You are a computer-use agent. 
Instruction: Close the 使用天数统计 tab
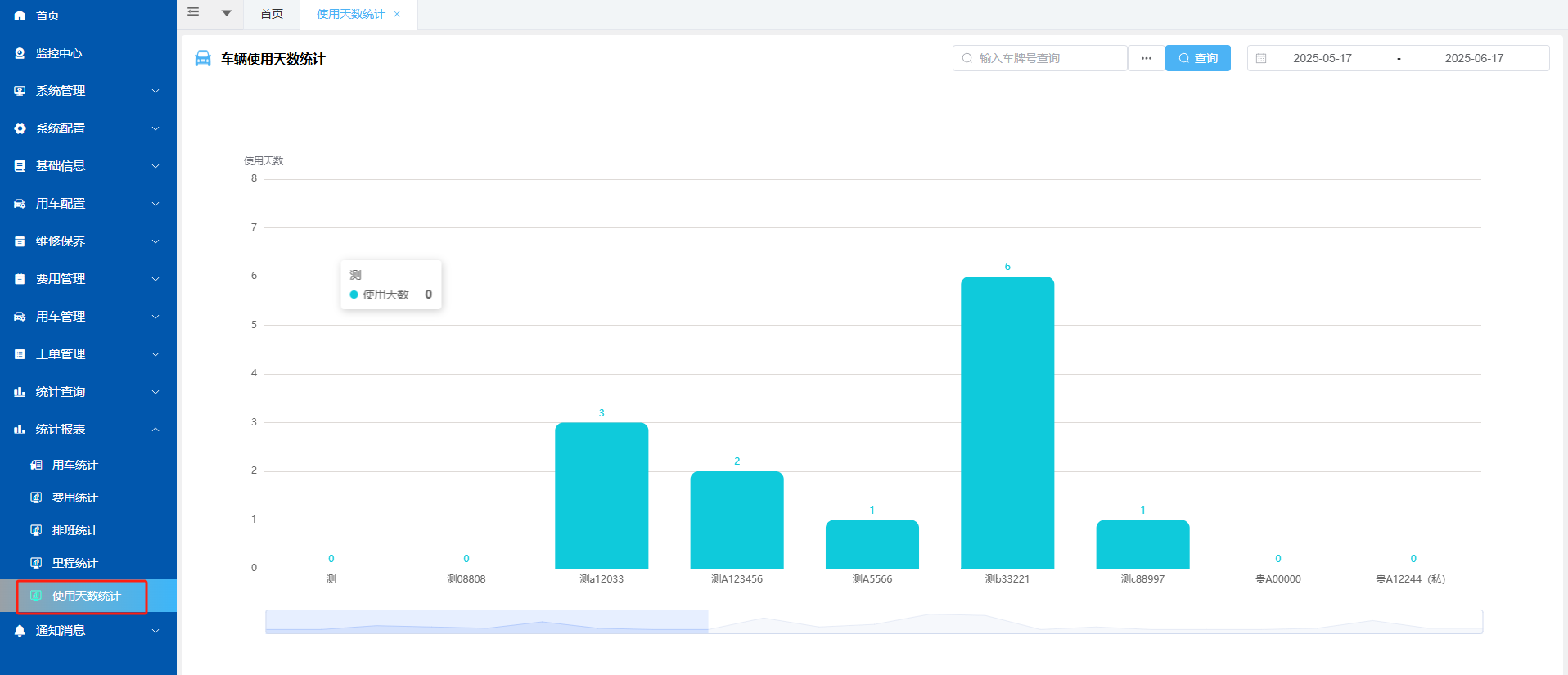click(x=397, y=14)
